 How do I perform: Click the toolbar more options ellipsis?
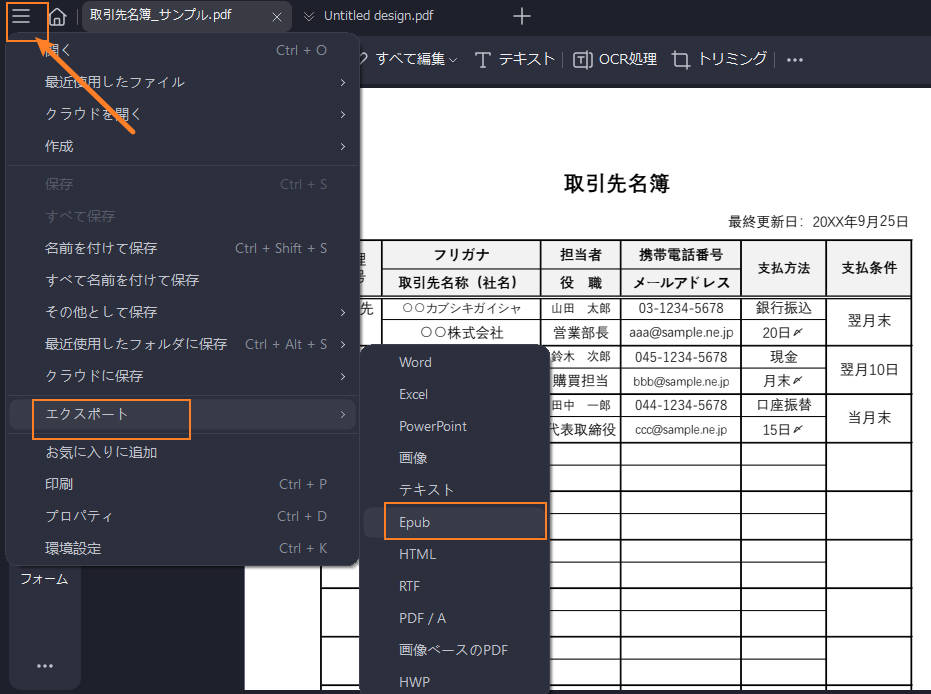point(795,60)
